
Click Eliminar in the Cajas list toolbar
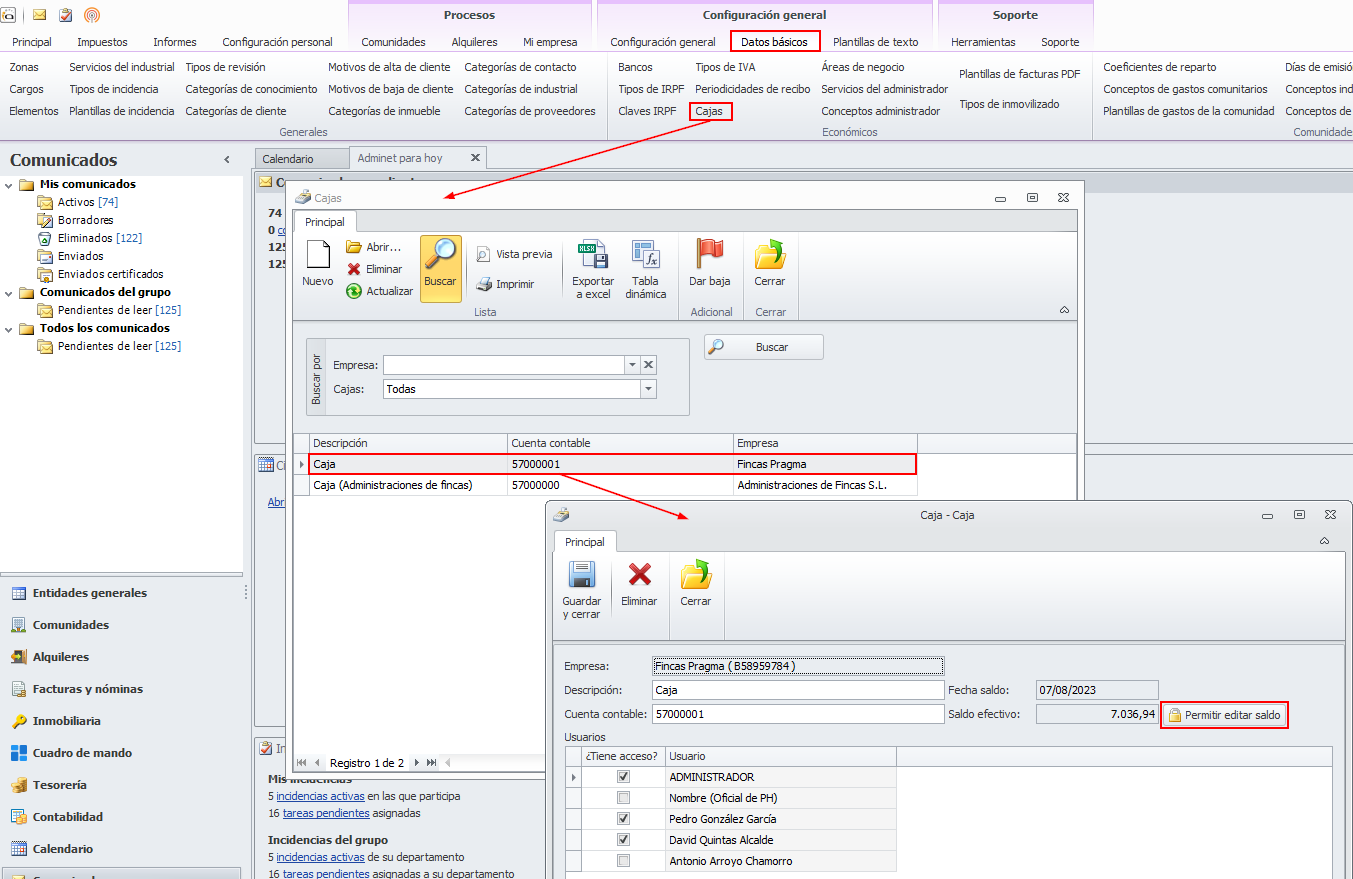(374, 269)
